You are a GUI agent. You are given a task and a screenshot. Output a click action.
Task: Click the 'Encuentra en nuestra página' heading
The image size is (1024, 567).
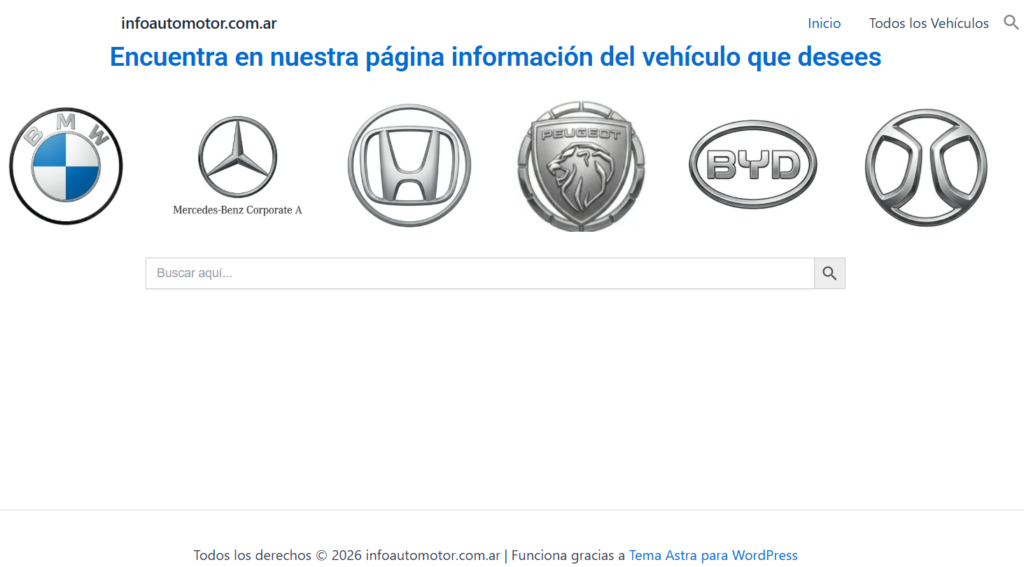[x=495, y=57]
